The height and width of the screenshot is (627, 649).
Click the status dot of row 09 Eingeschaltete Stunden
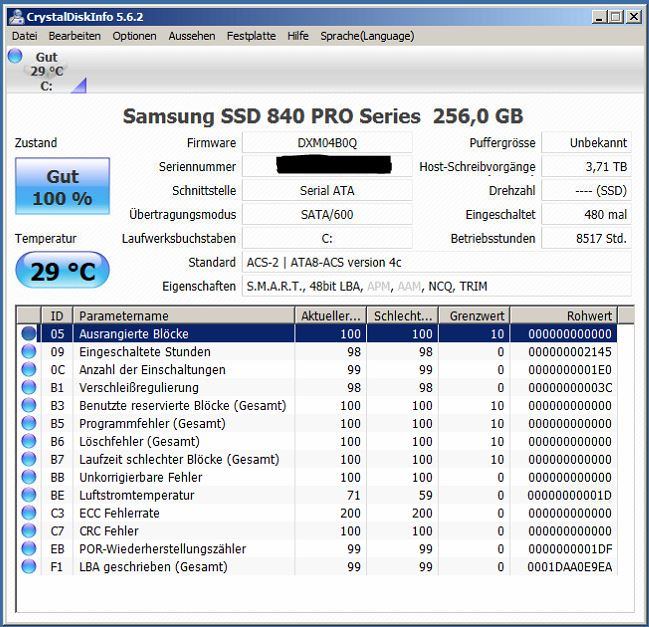29,351
